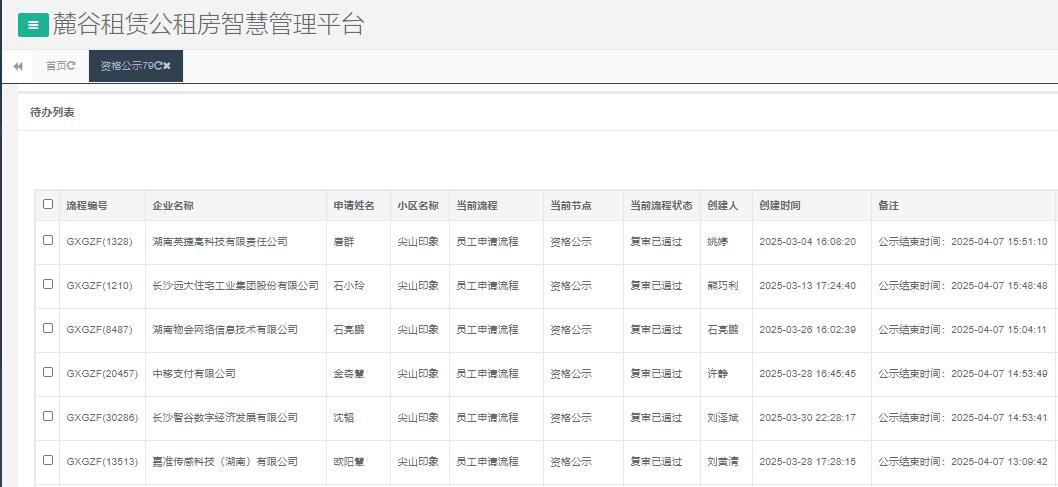Click creator name 熊巧利
Viewport: 1058px width, 487px height.
pos(723,285)
